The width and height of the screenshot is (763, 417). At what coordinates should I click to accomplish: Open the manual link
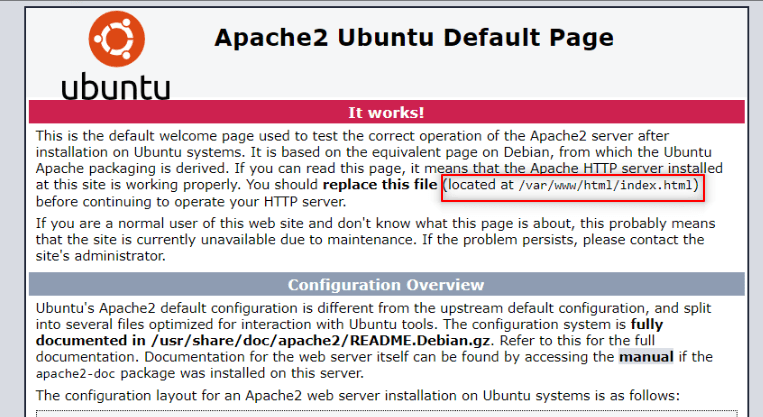coord(646,357)
